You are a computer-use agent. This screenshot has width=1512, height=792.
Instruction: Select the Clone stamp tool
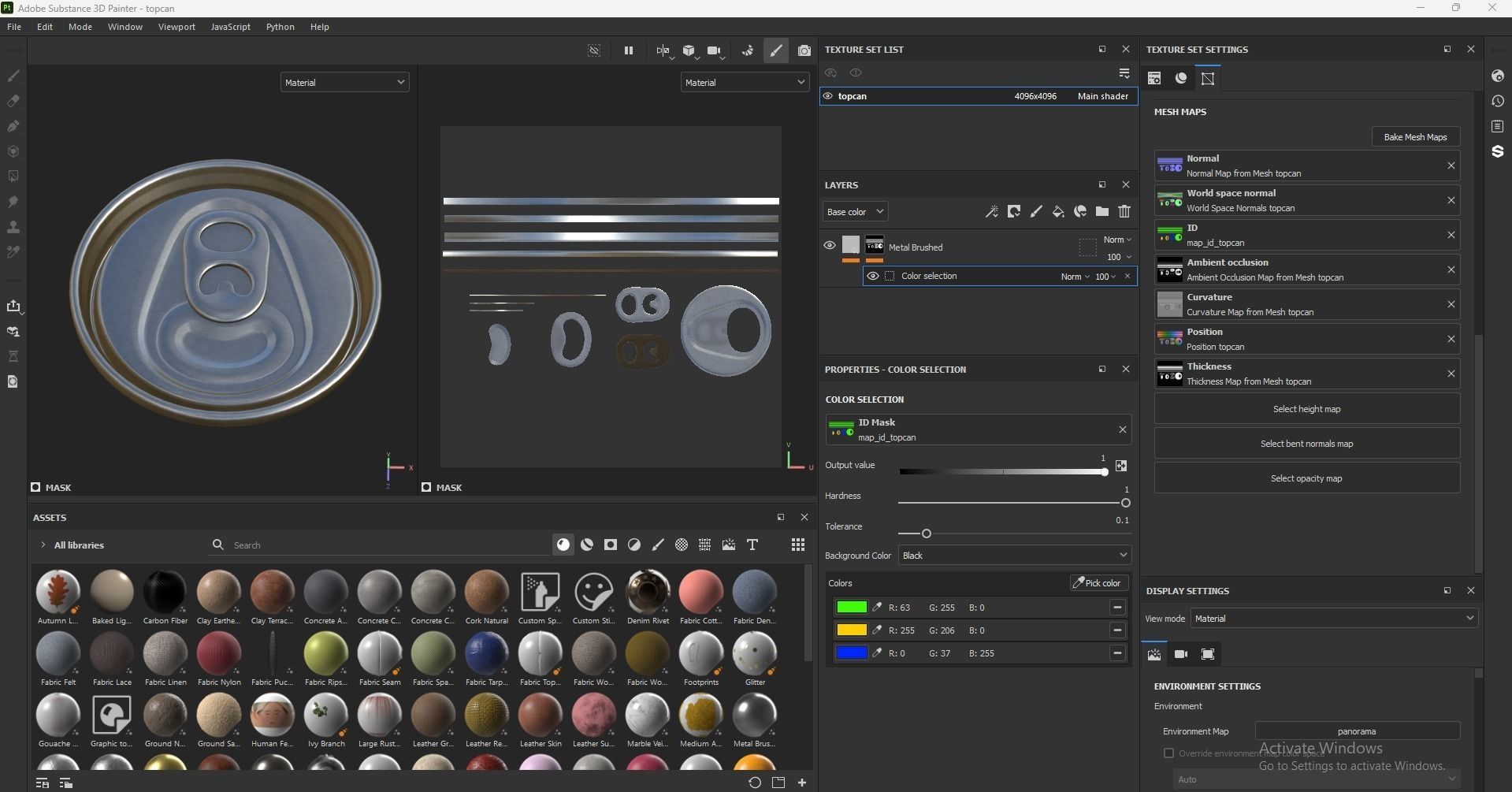(x=13, y=227)
